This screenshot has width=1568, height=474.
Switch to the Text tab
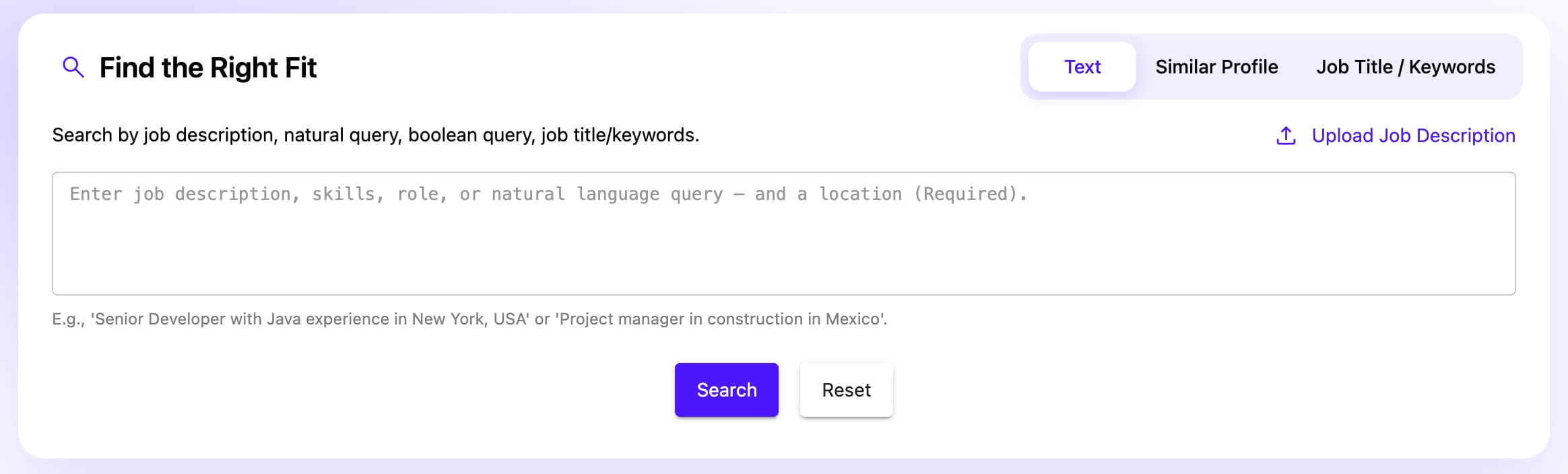click(1082, 67)
